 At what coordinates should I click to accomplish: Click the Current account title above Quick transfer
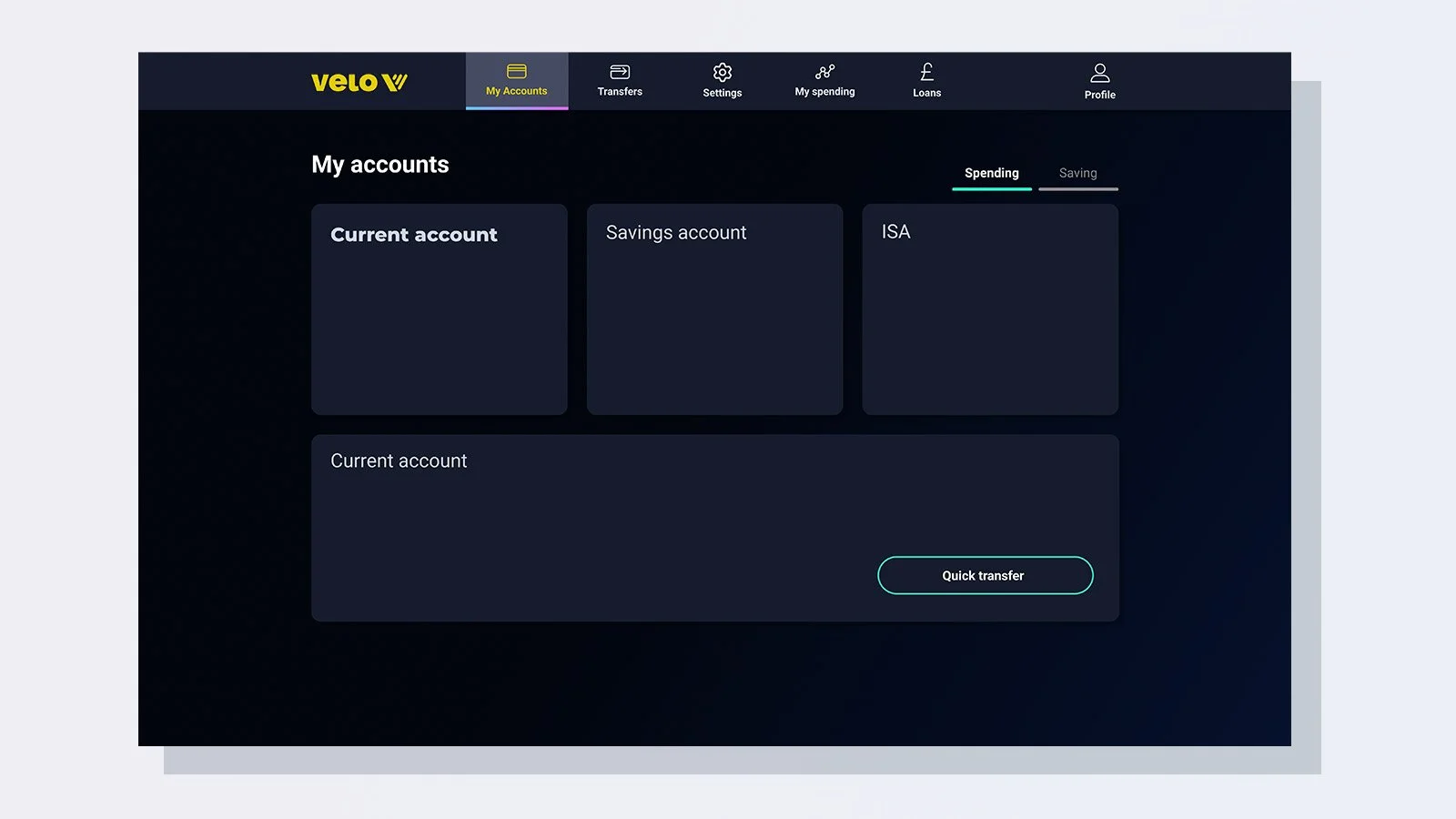(x=399, y=461)
